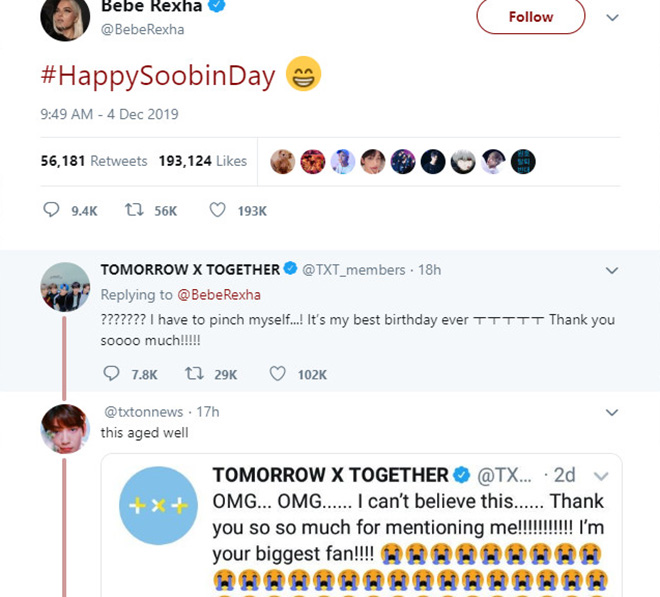Expand options for TOMORROW X TOGETHER's reply
This screenshot has width=660, height=597.
612,270
